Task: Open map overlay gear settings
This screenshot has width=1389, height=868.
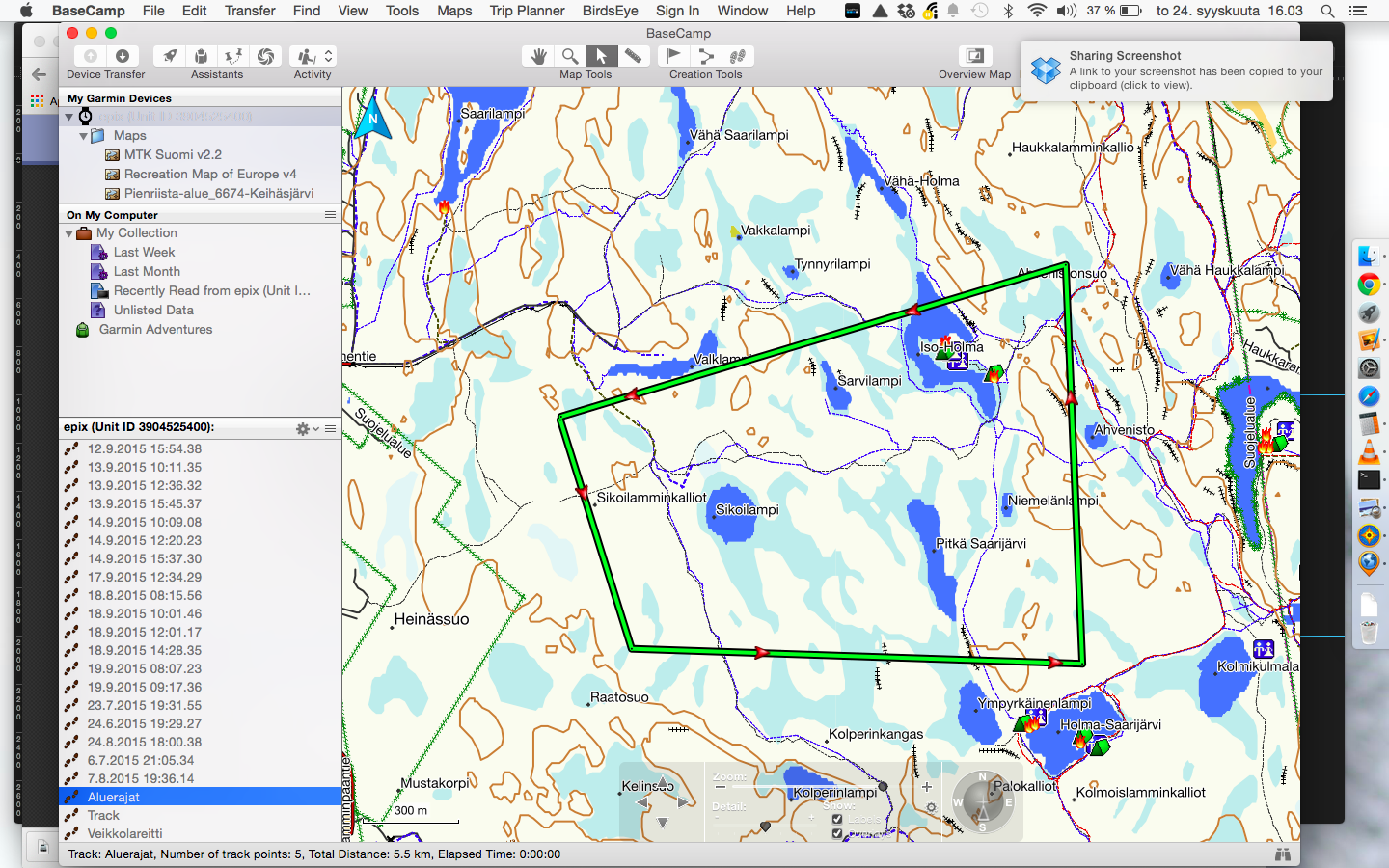Action: [x=931, y=808]
